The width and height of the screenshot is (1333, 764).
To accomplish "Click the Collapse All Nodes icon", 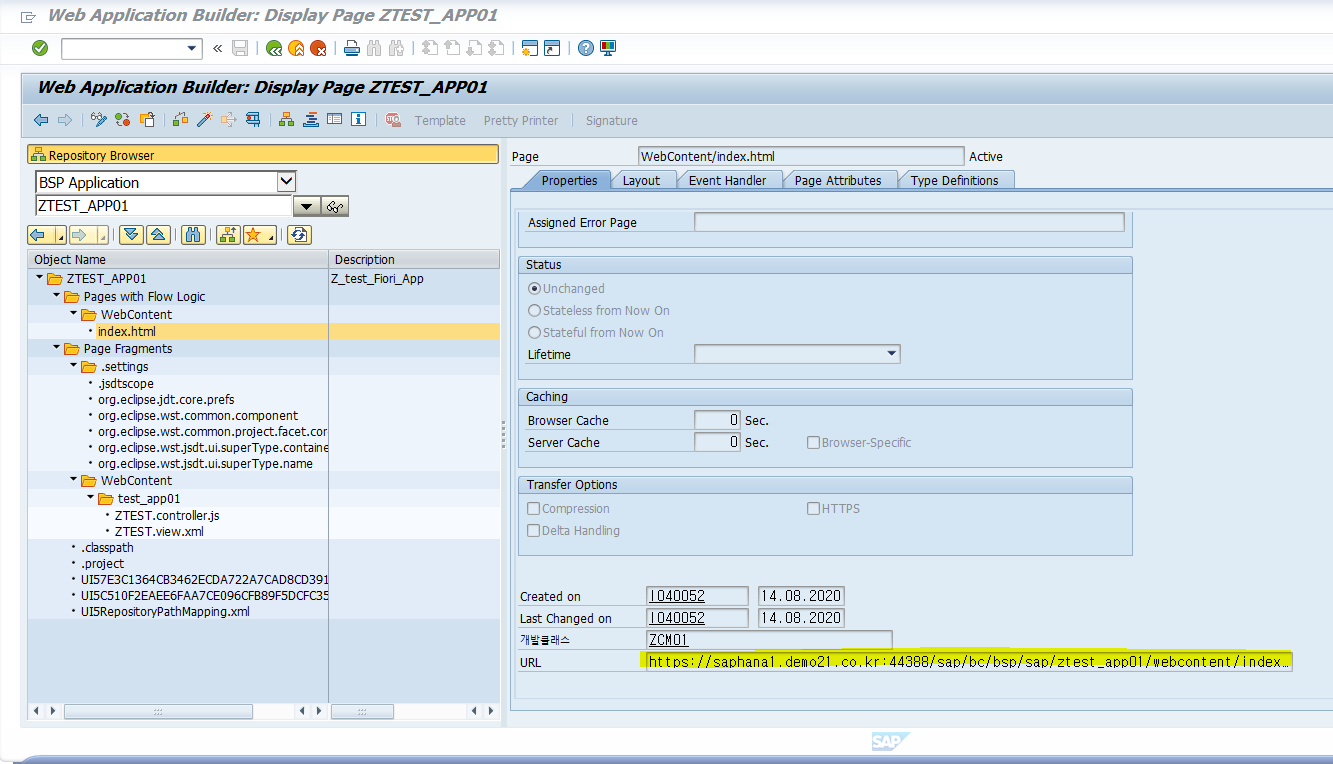I will coord(157,235).
